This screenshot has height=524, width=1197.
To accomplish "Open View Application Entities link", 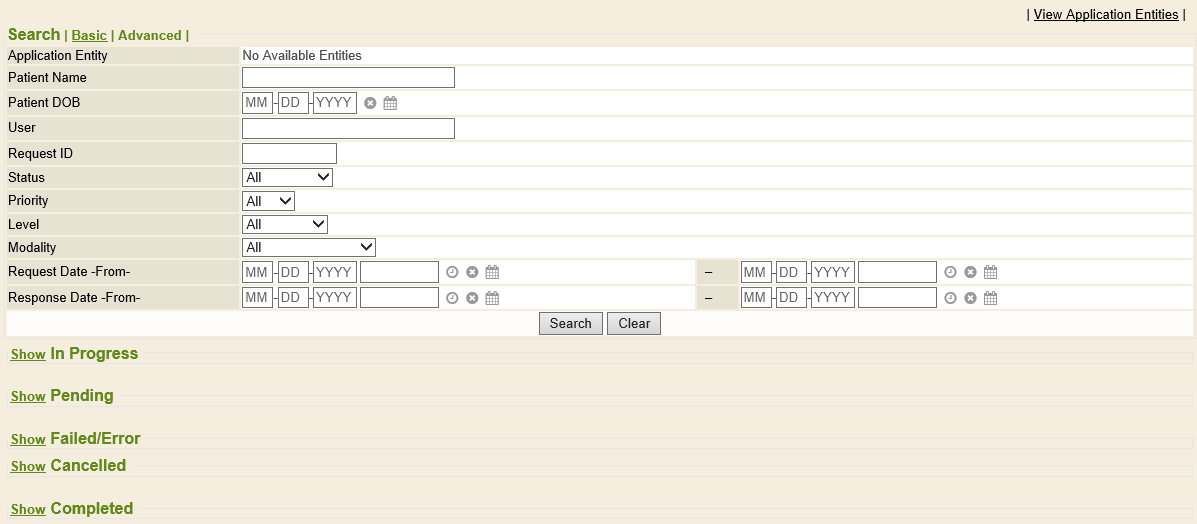I will 1105,14.
